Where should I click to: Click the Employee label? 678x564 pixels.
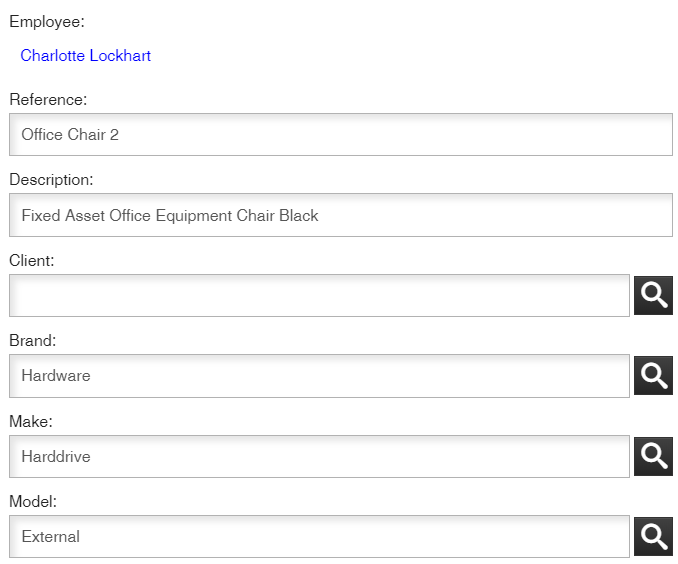click(46, 22)
